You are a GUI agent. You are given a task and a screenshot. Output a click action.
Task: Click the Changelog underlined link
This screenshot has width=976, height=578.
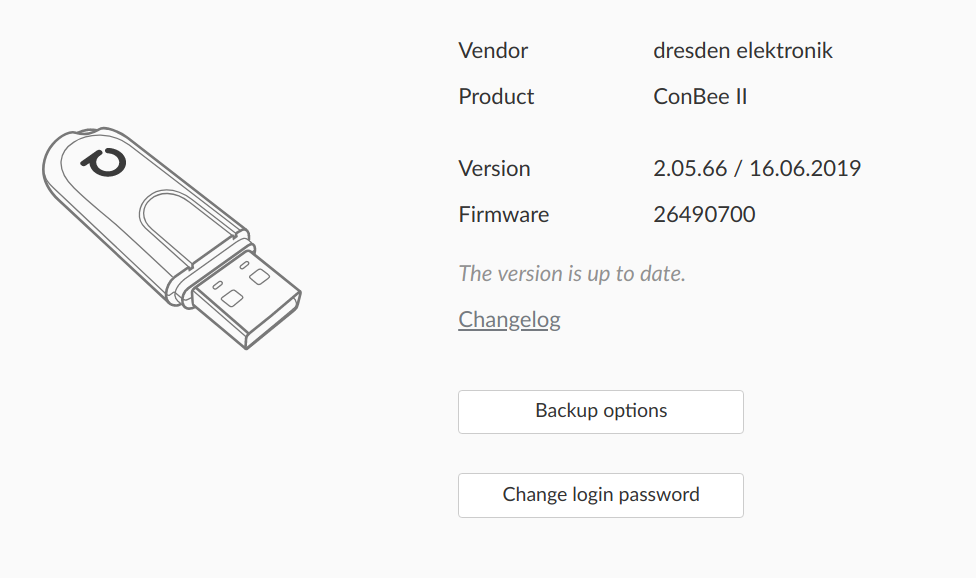(x=509, y=318)
